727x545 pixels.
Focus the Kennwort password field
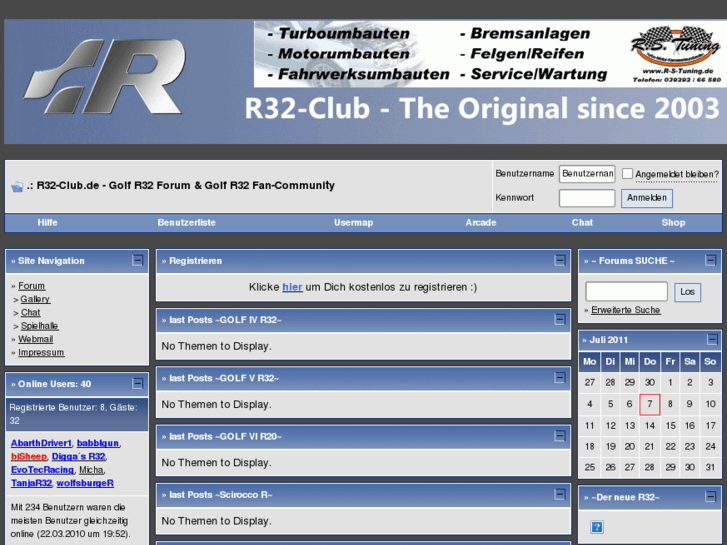click(587, 198)
